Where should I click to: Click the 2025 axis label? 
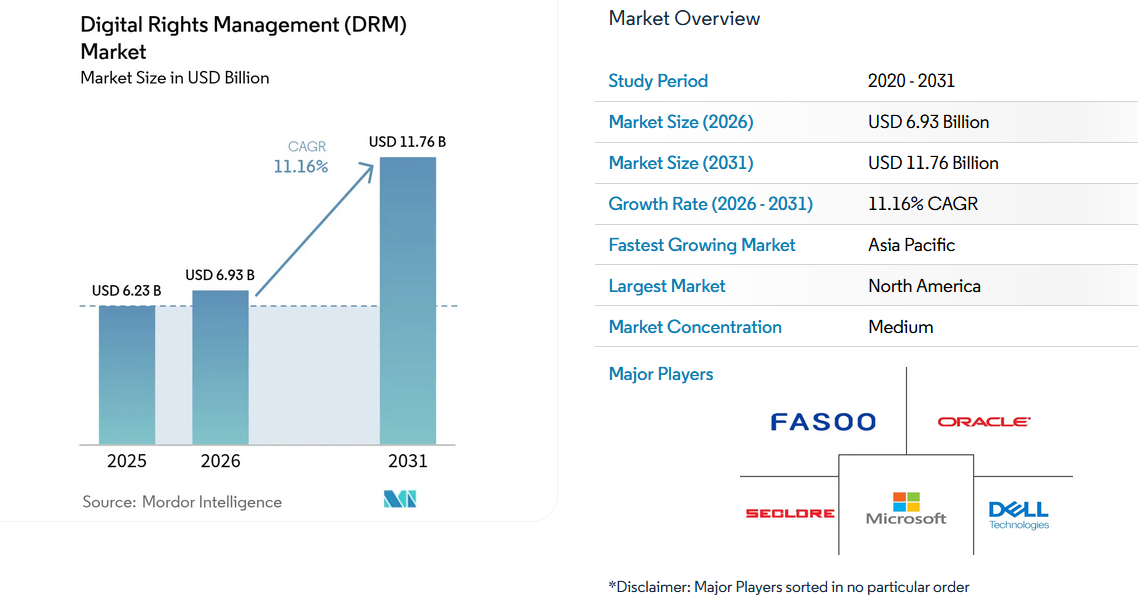127,461
